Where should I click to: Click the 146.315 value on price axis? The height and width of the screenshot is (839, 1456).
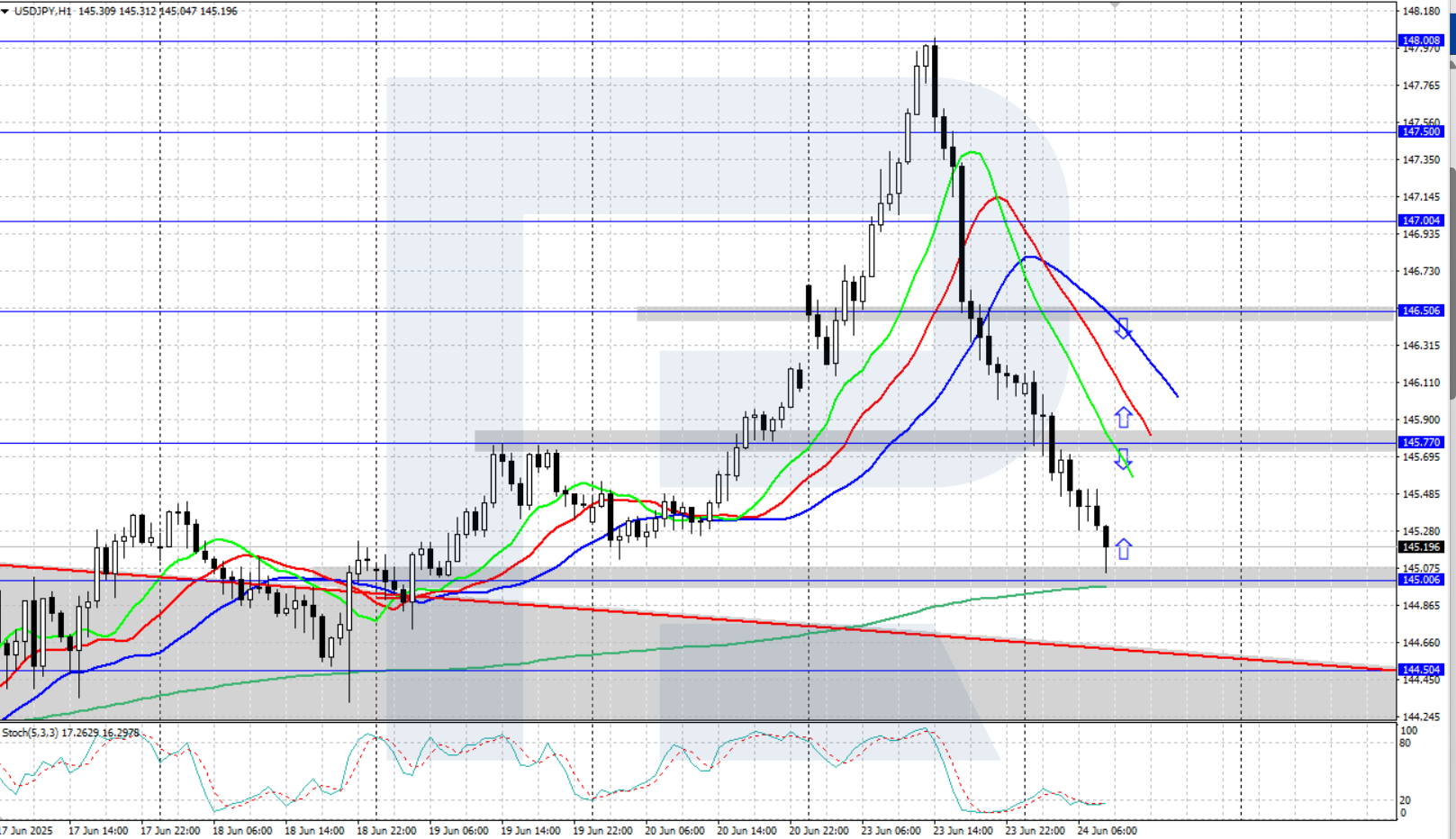[1422, 346]
